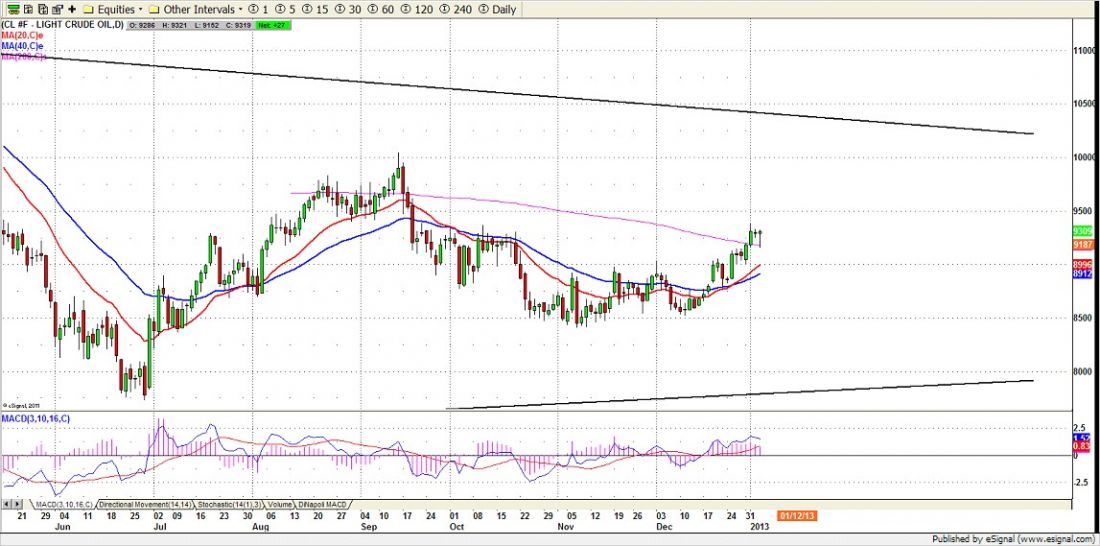Open the Volume study tab

tap(278, 504)
